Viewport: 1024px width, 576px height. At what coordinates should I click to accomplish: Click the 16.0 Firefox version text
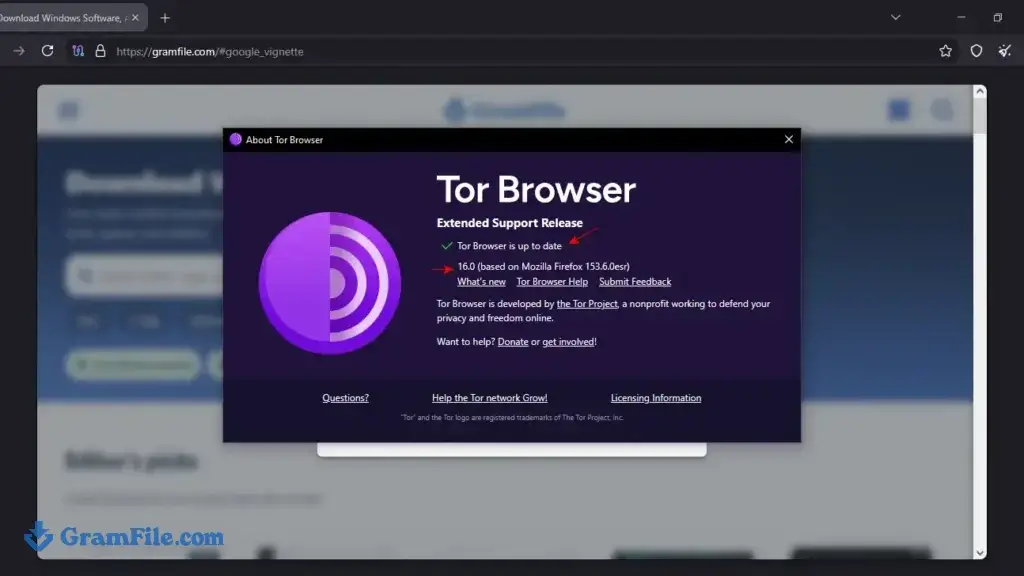coord(543,266)
